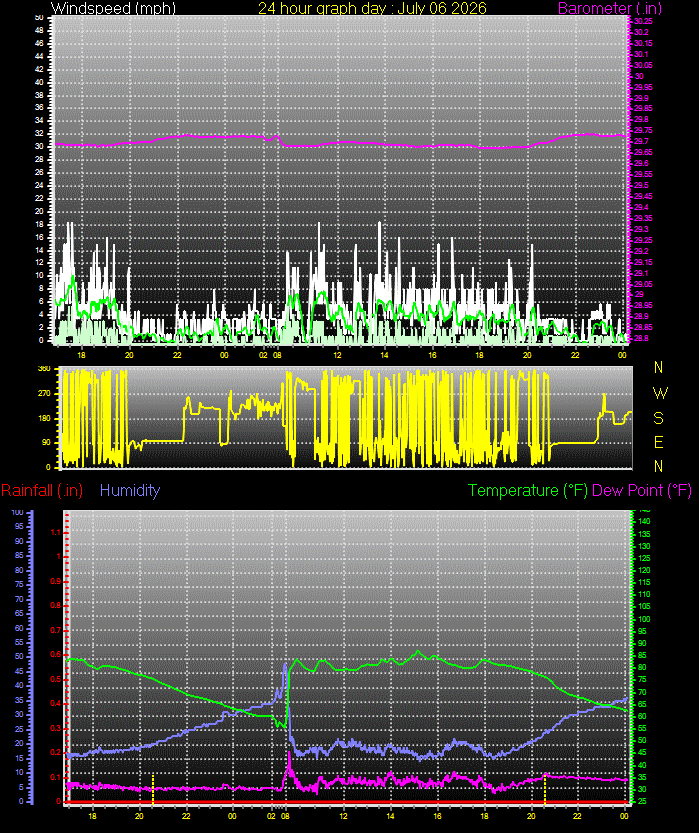Click "180" on the wind direction axis
Screen dimensions: 699x833
tap(45, 418)
